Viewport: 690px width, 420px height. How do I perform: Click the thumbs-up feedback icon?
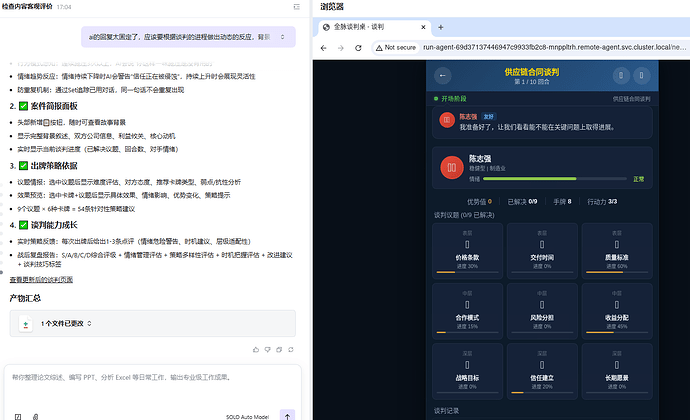click(256, 350)
